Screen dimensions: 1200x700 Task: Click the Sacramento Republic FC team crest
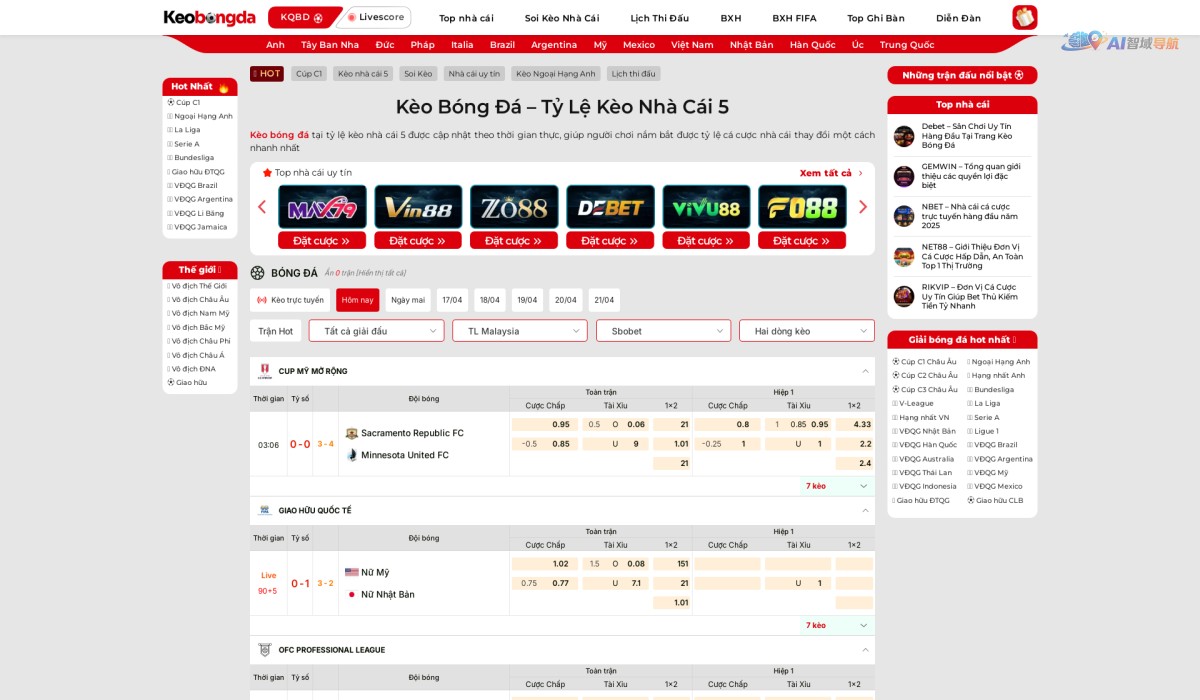[x=351, y=434]
